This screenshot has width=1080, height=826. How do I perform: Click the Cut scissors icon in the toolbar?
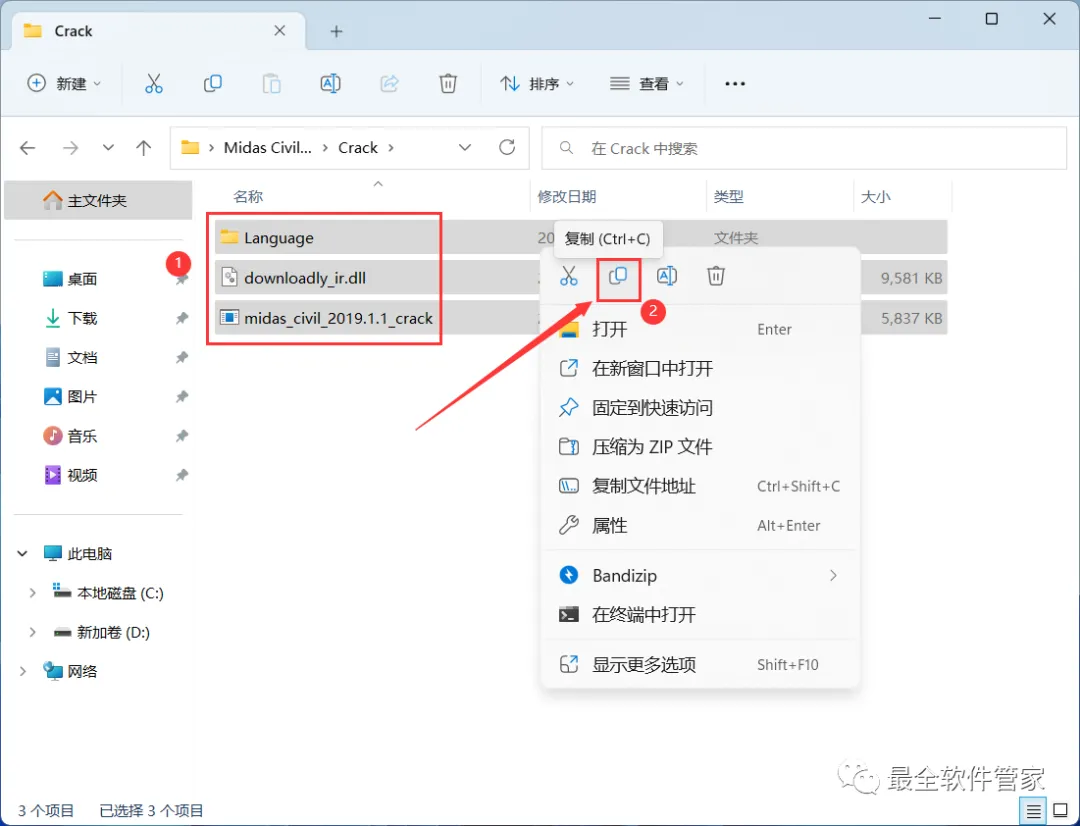(154, 83)
